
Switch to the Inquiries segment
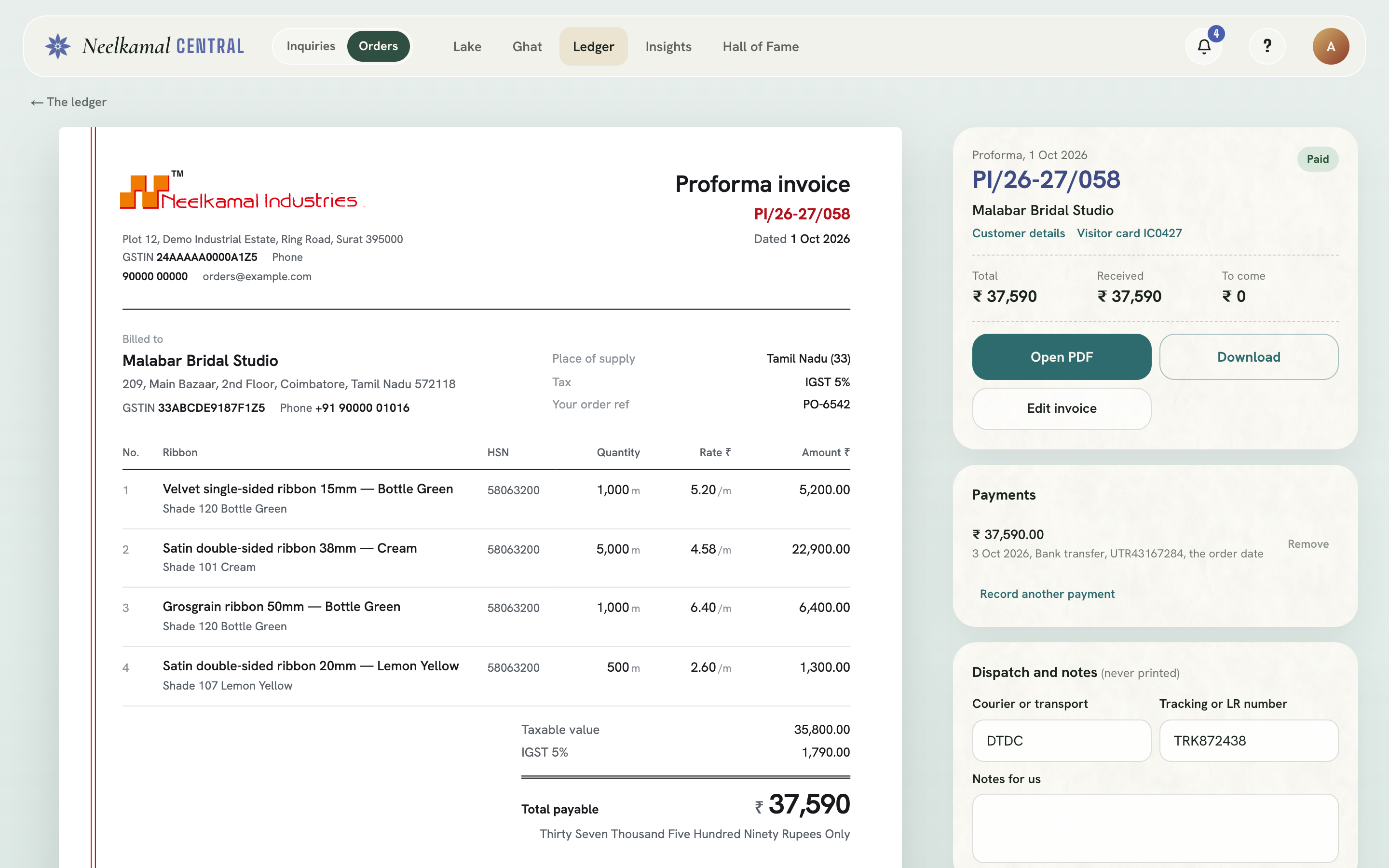pos(311,46)
